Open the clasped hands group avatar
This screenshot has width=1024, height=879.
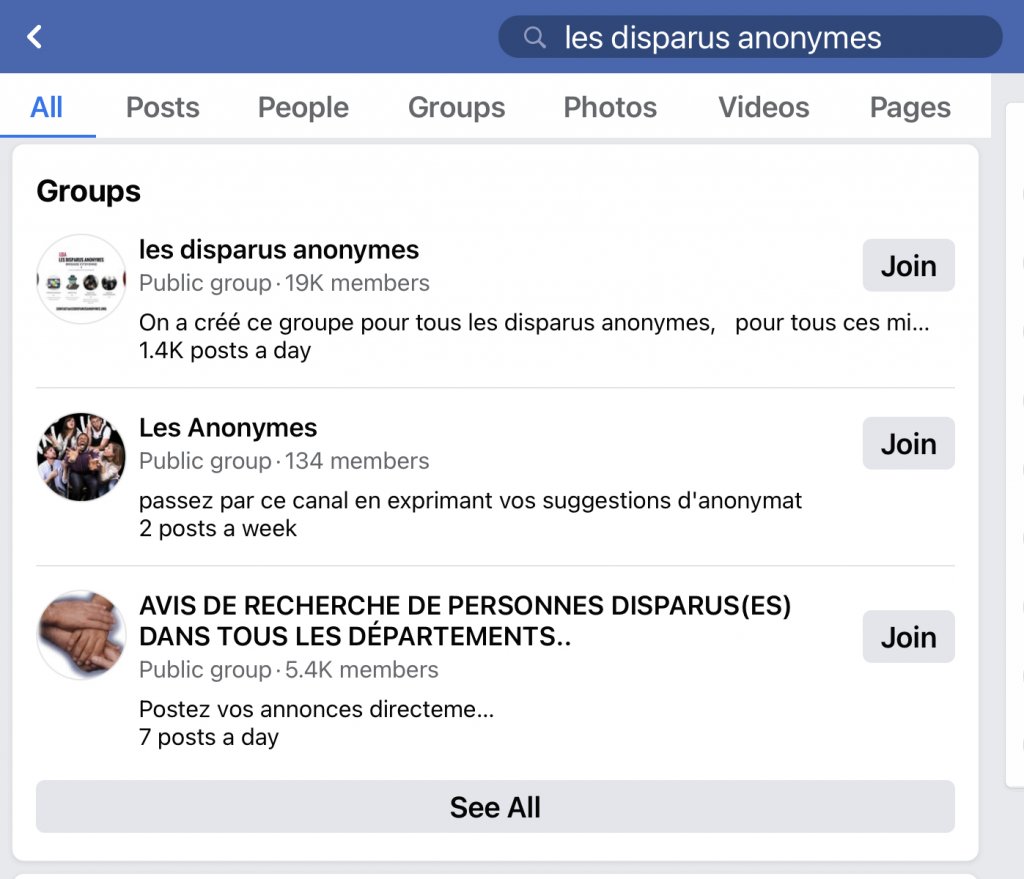(81, 634)
